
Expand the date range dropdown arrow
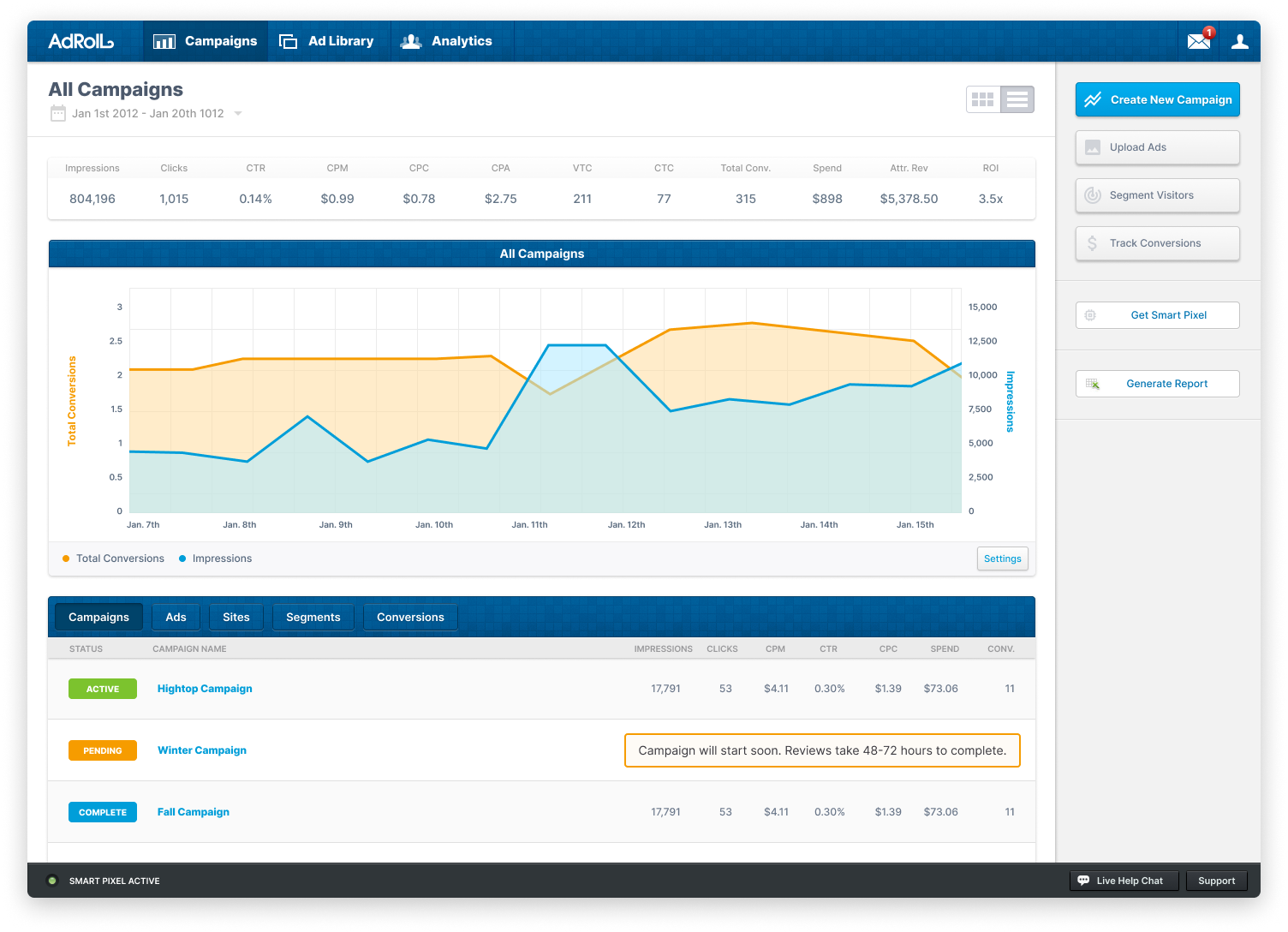pos(238,113)
